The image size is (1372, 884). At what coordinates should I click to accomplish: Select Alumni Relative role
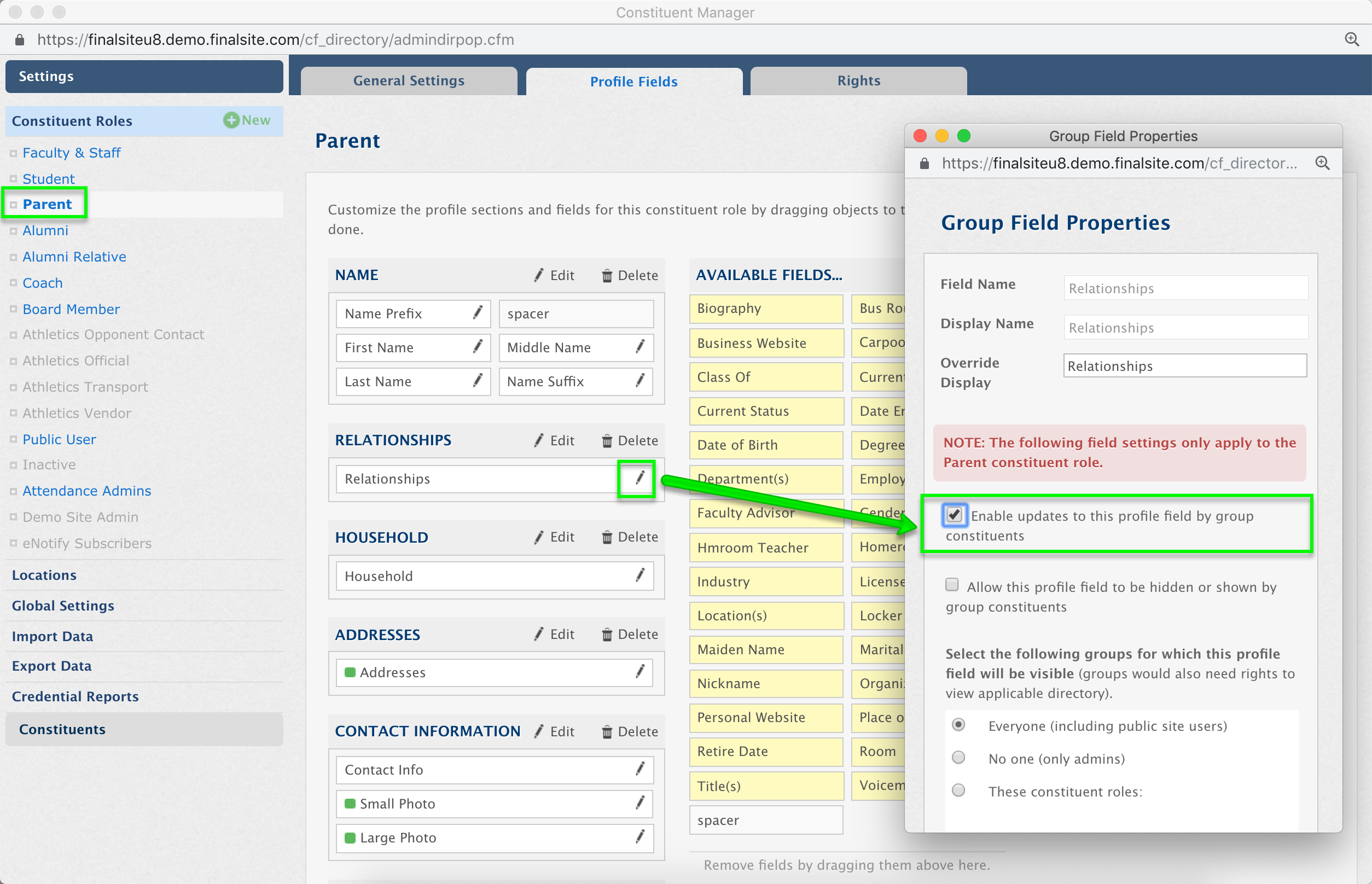(74, 257)
